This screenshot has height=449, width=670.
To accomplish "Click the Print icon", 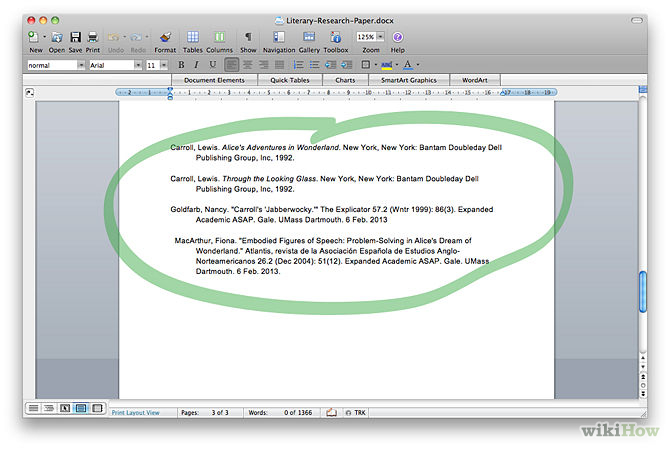I will point(93,36).
